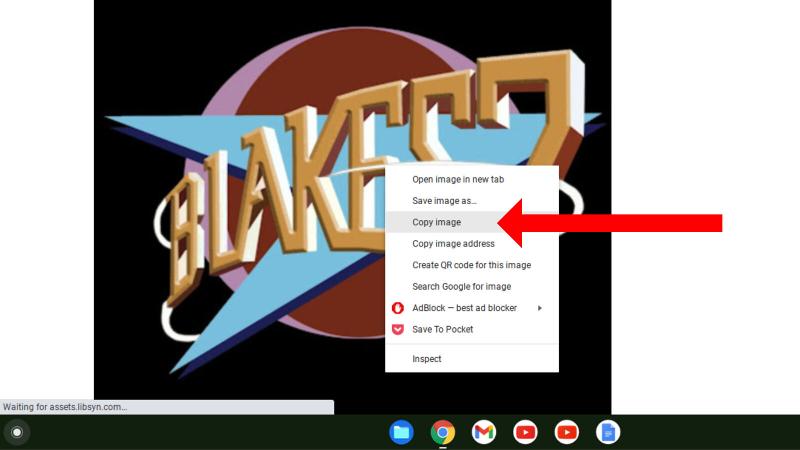Click the Waiting for assets.libsyn.com status text

[65, 407]
